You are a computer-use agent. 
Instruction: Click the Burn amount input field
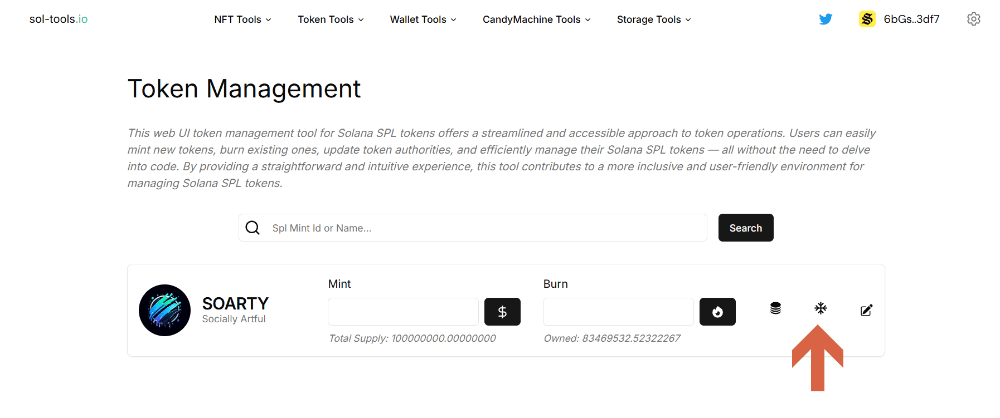coord(618,312)
